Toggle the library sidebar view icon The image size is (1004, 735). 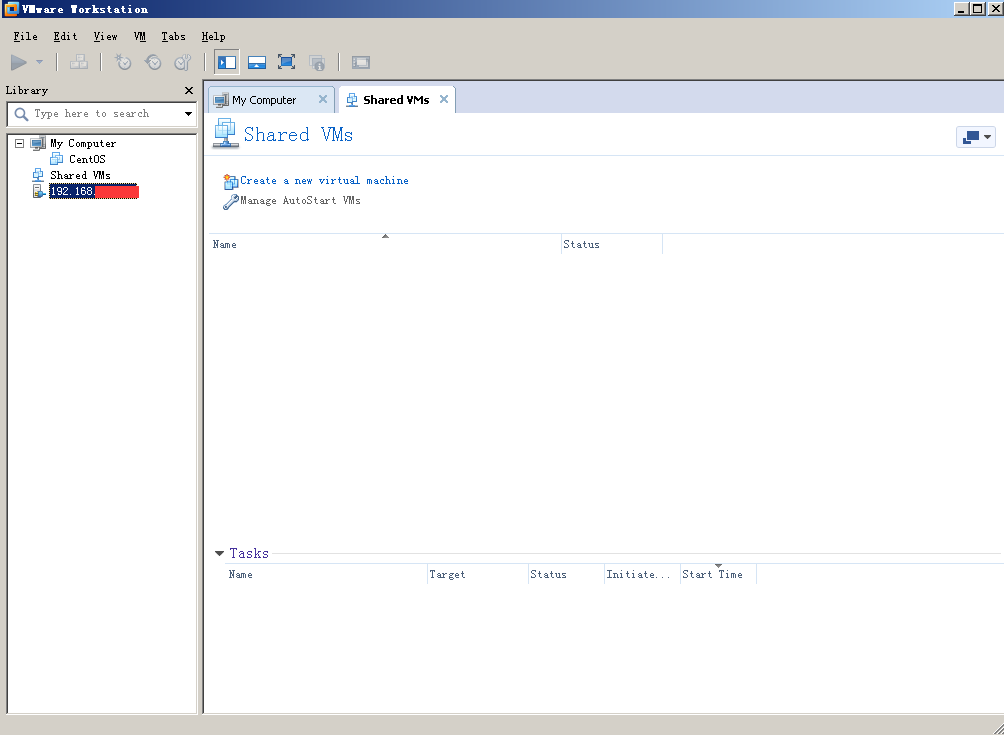click(227, 62)
